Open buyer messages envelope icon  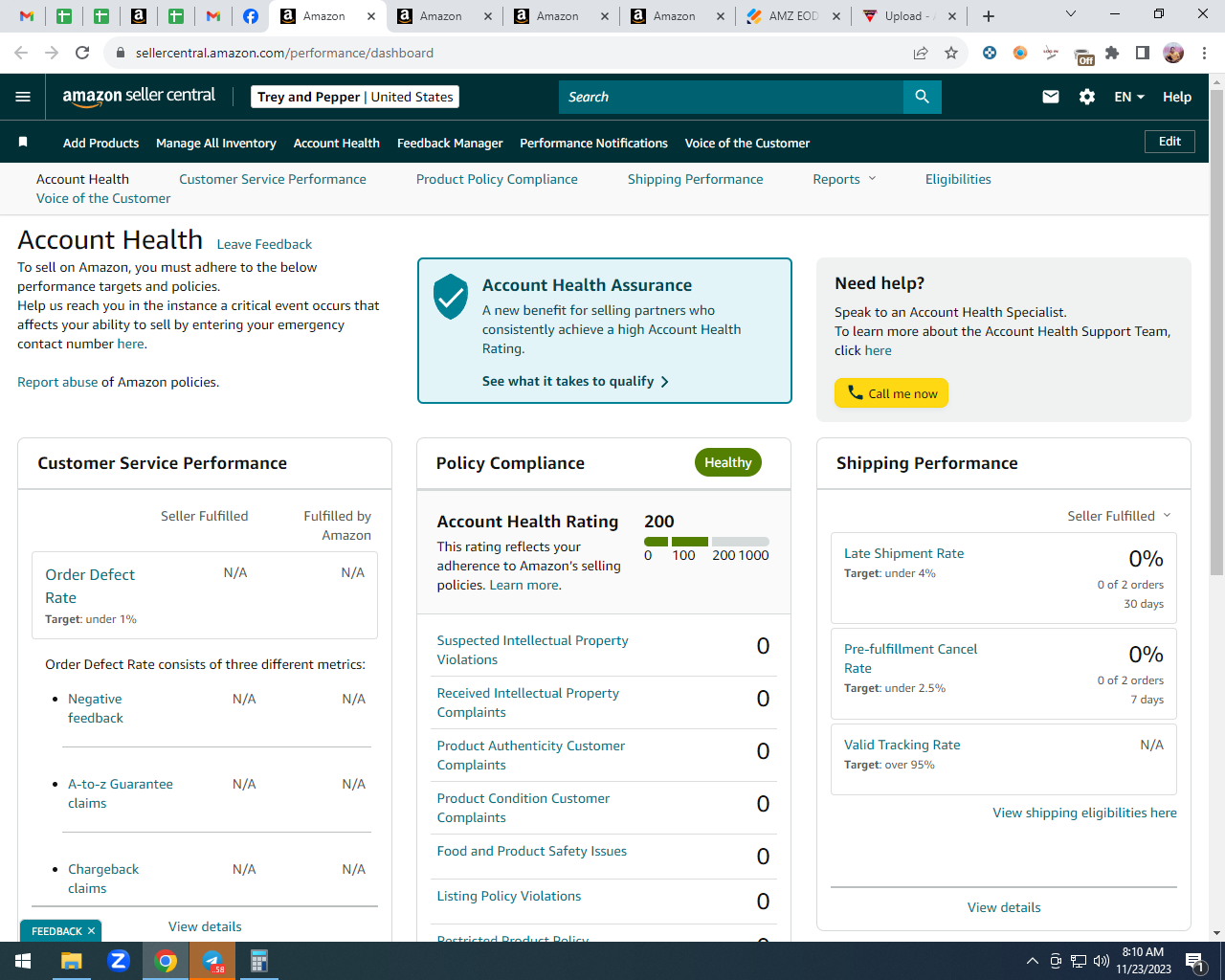pos(1051,97)
